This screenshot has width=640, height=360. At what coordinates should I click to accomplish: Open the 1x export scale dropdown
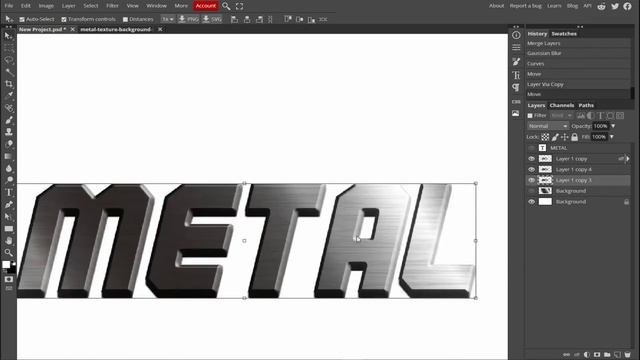point(167,19)
